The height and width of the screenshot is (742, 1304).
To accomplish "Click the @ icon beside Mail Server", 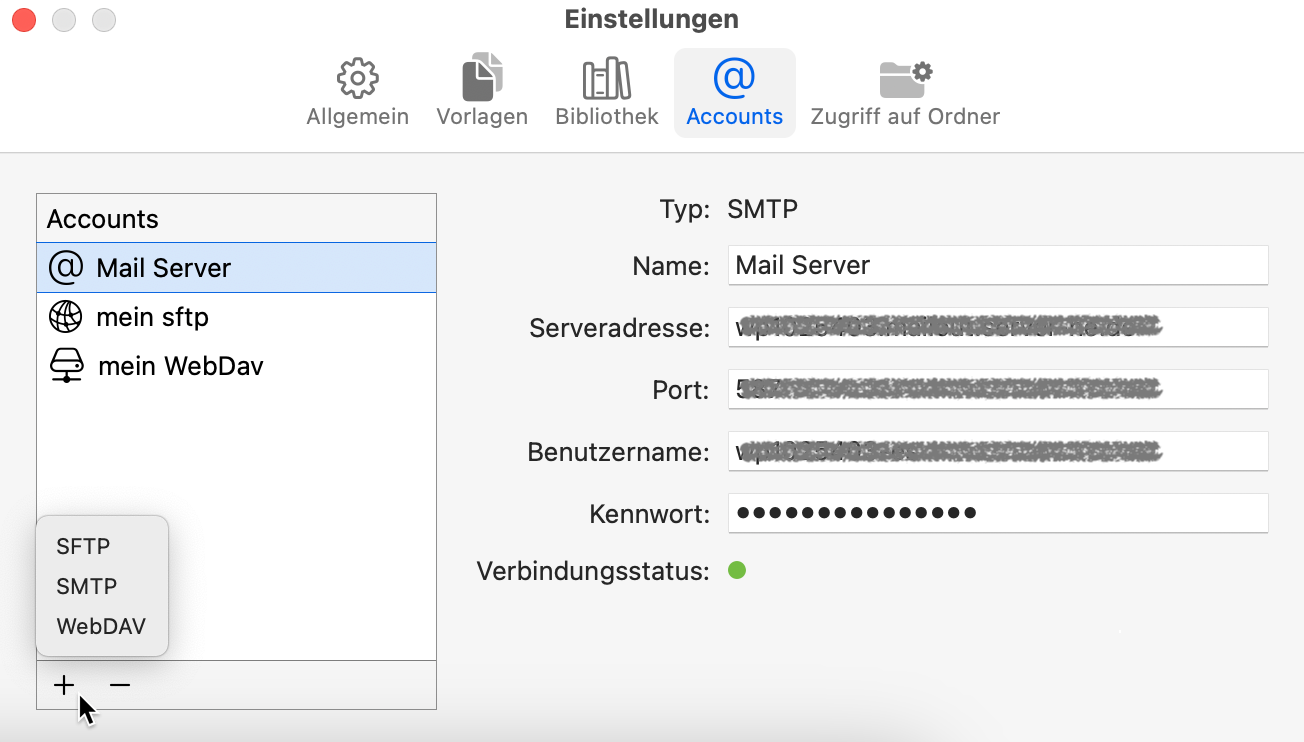I will point(66,267).
